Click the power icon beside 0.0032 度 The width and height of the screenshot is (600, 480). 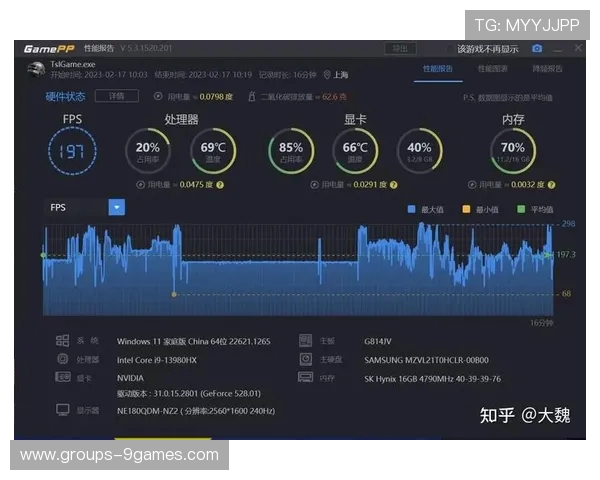tap(472, 185)
